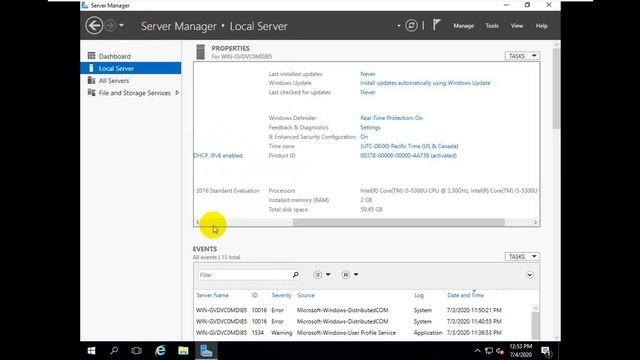Viewport: 640px width, 360px height.
Task: Open the Windows Start menu
Action: click(x=91, y=351)
